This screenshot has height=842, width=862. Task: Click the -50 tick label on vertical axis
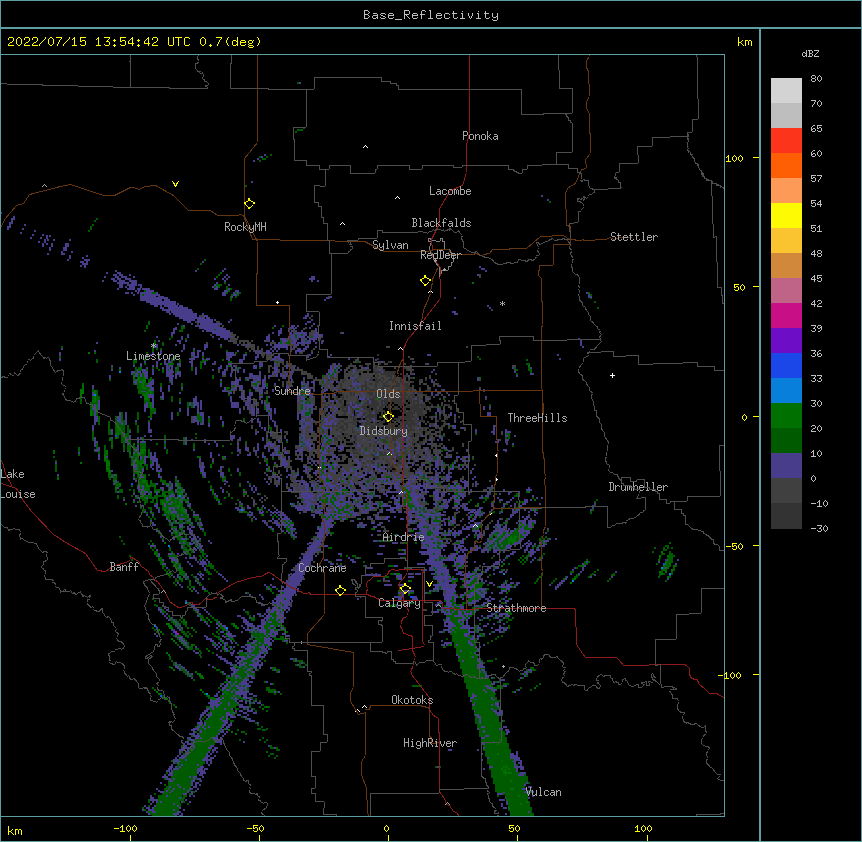(736, 546)
